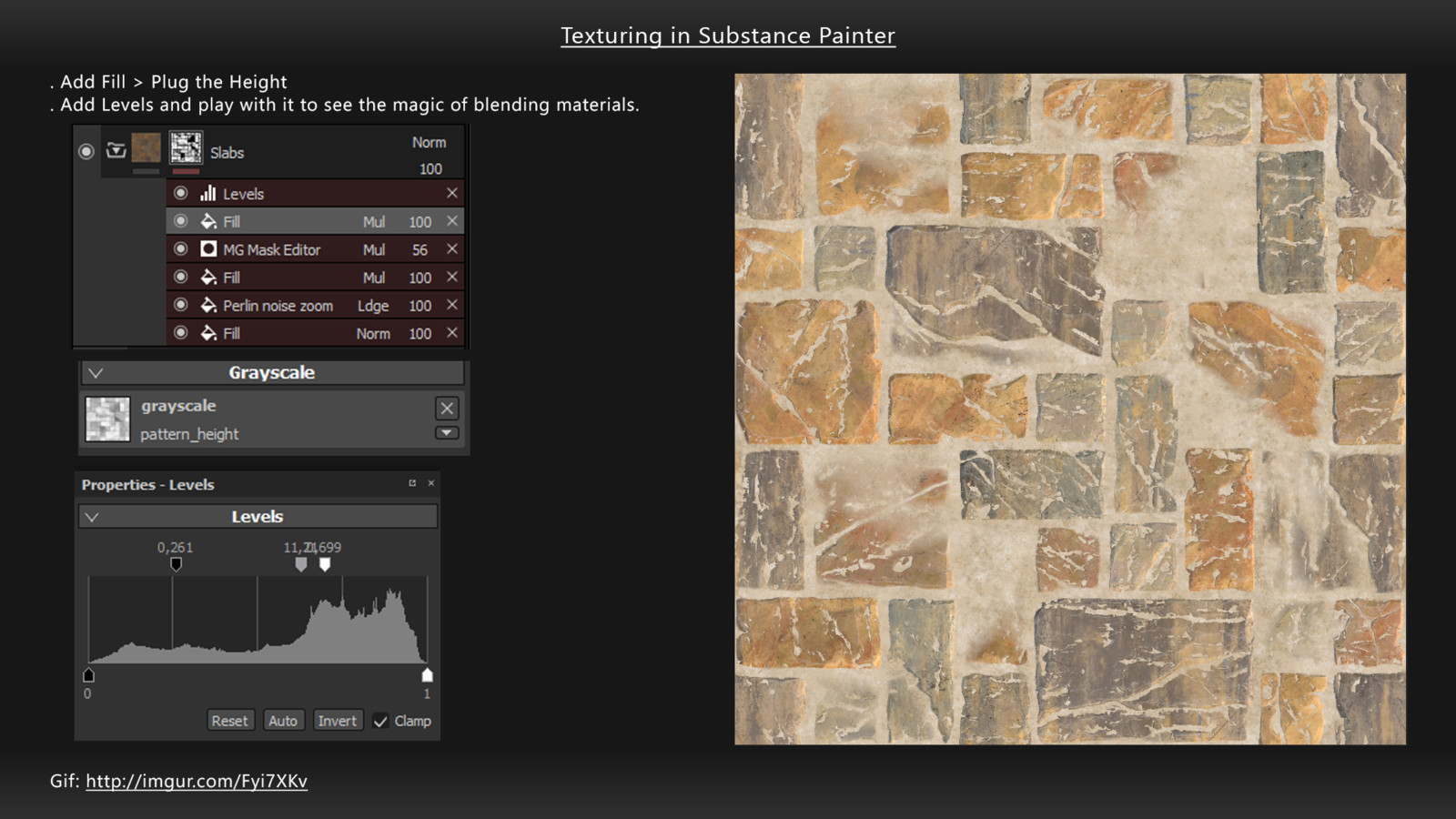Image resolution: width=1456 pixels, height=819 pixels.
Task: Open Ldge blend mode of Perlin noise zoom
Action: [373, 306]
